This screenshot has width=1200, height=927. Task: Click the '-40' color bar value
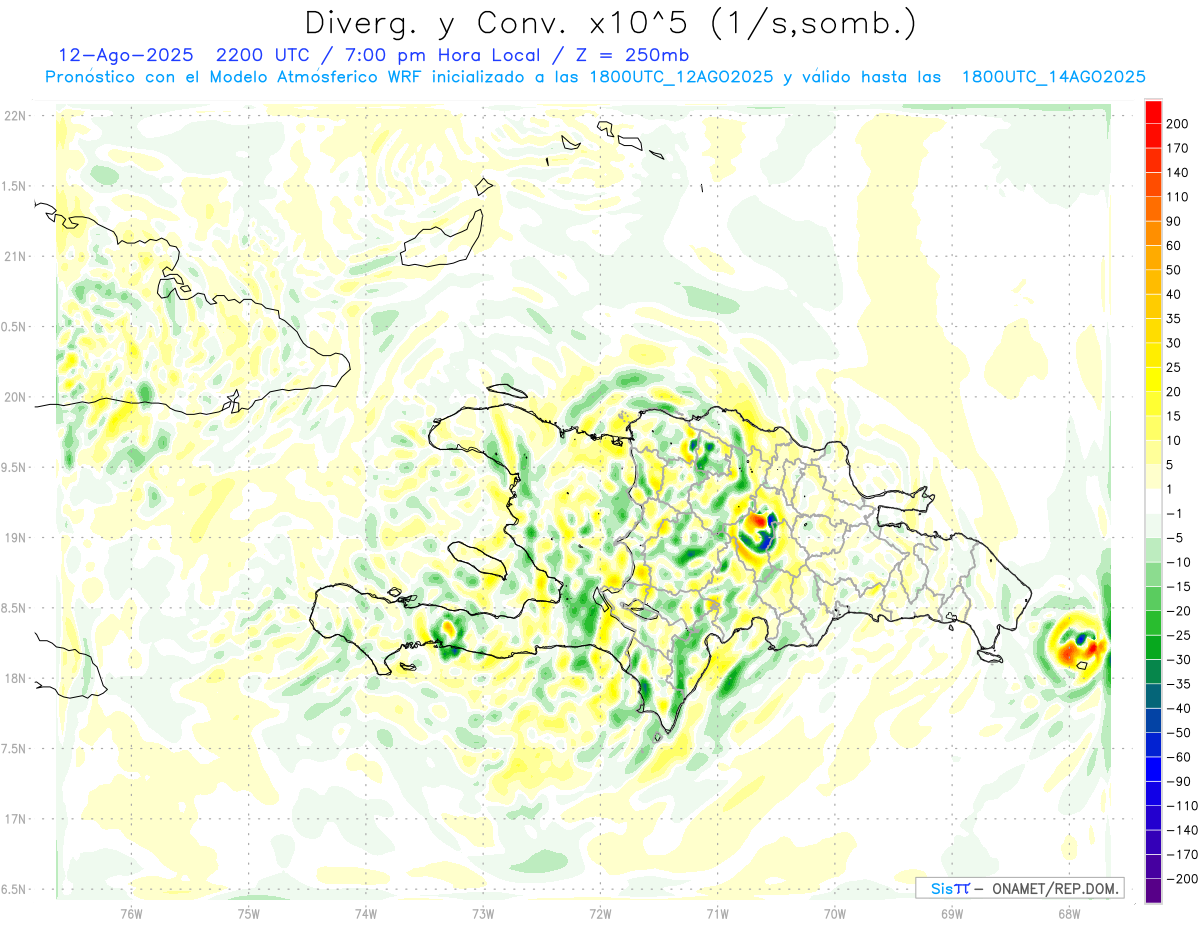[x=1178, y=709]
